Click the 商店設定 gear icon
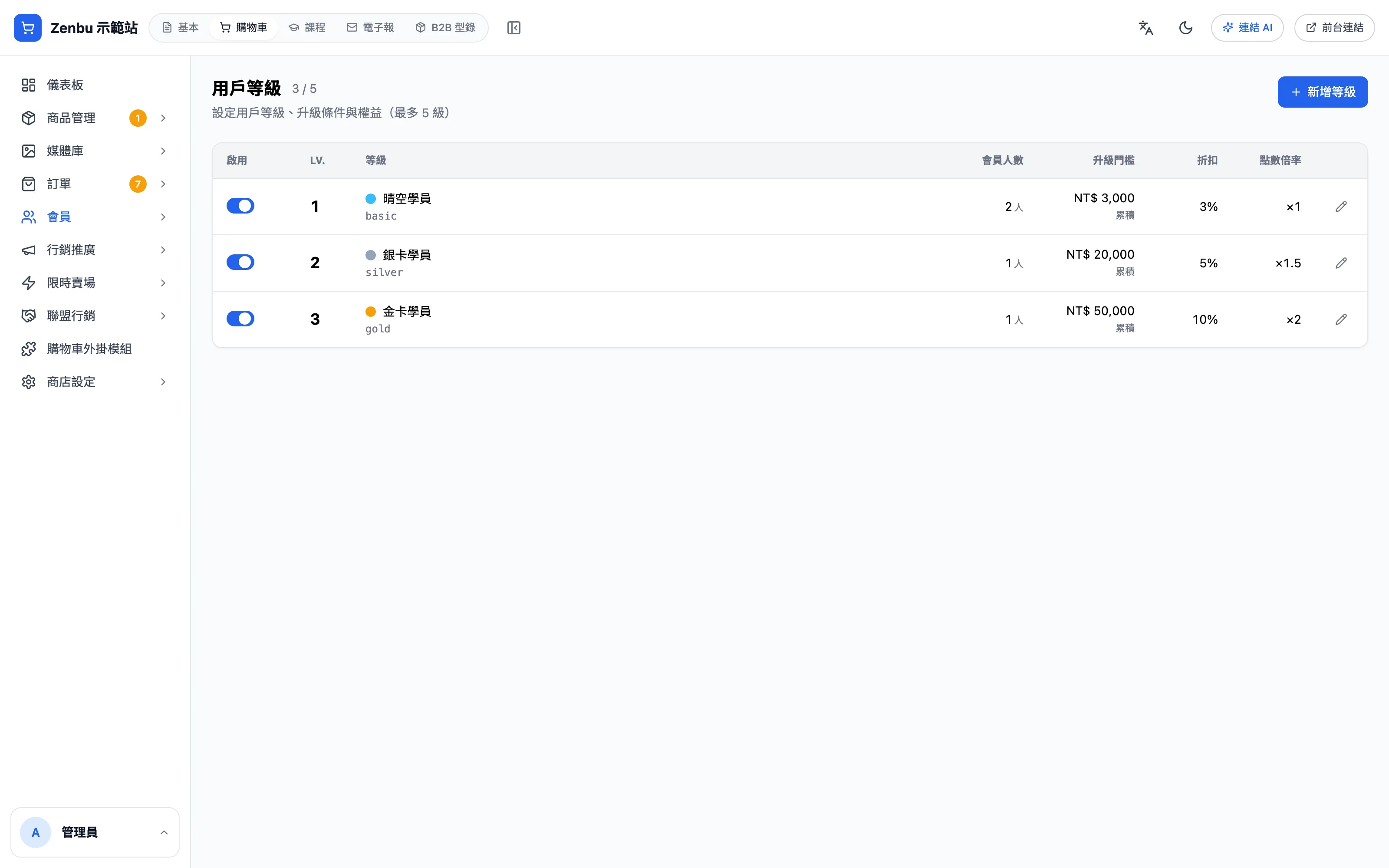This screenshot has height=868, width=1389. (29, 382)
